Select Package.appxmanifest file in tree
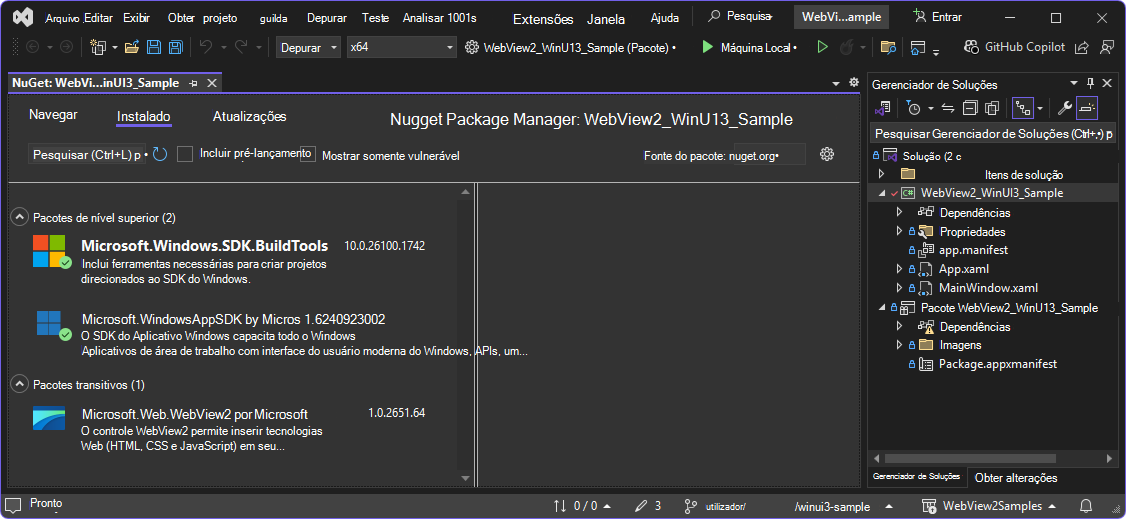 pyautogui.click(x=997, y=364)
